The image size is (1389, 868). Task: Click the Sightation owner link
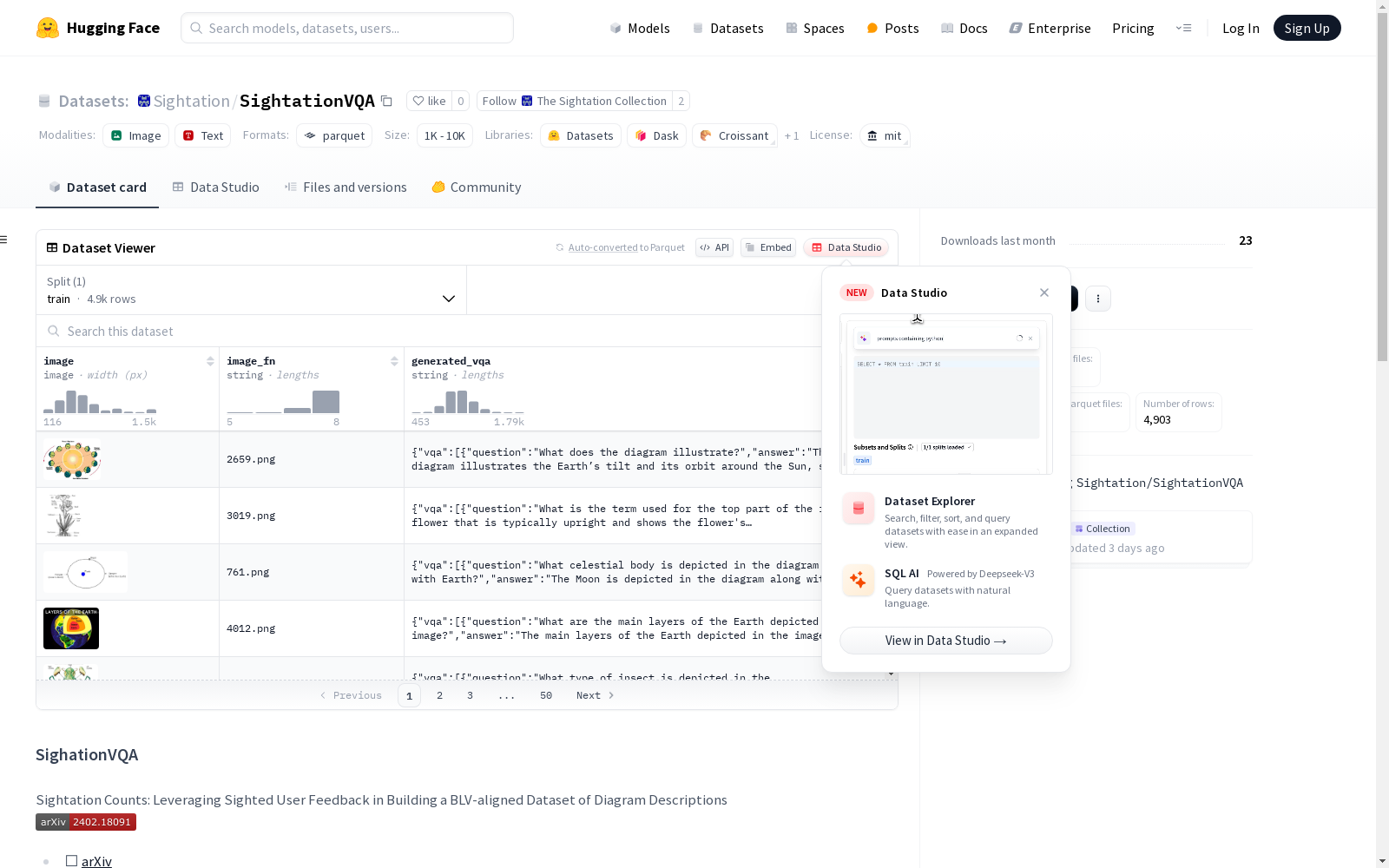click(x=191, y=101)
